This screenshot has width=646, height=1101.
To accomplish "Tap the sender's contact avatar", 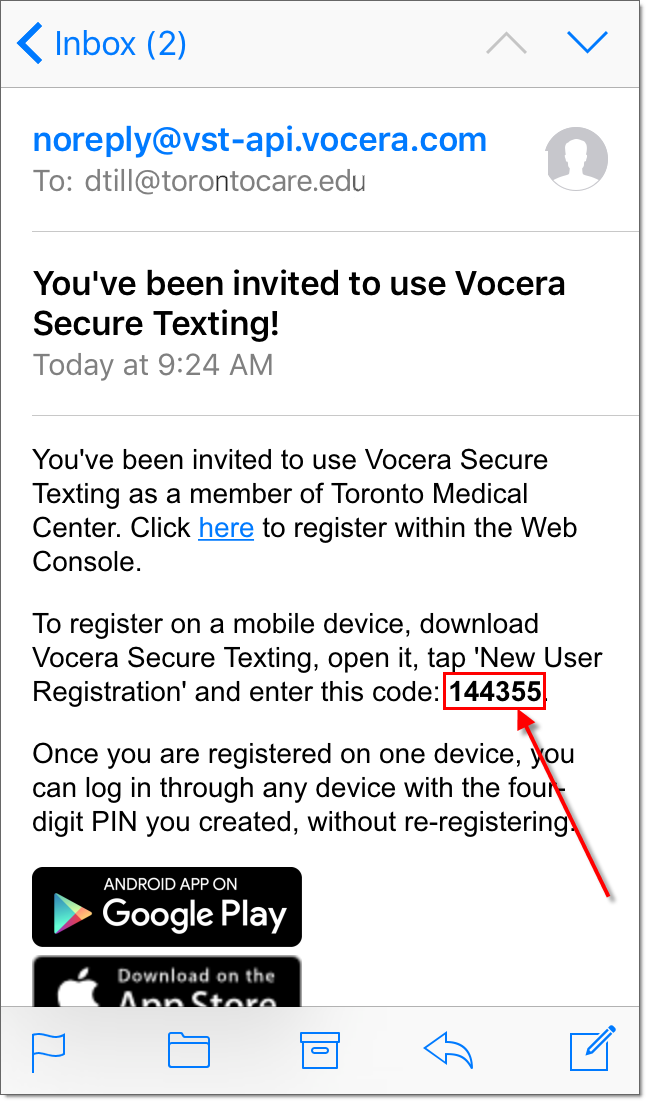I will point(576,159).
